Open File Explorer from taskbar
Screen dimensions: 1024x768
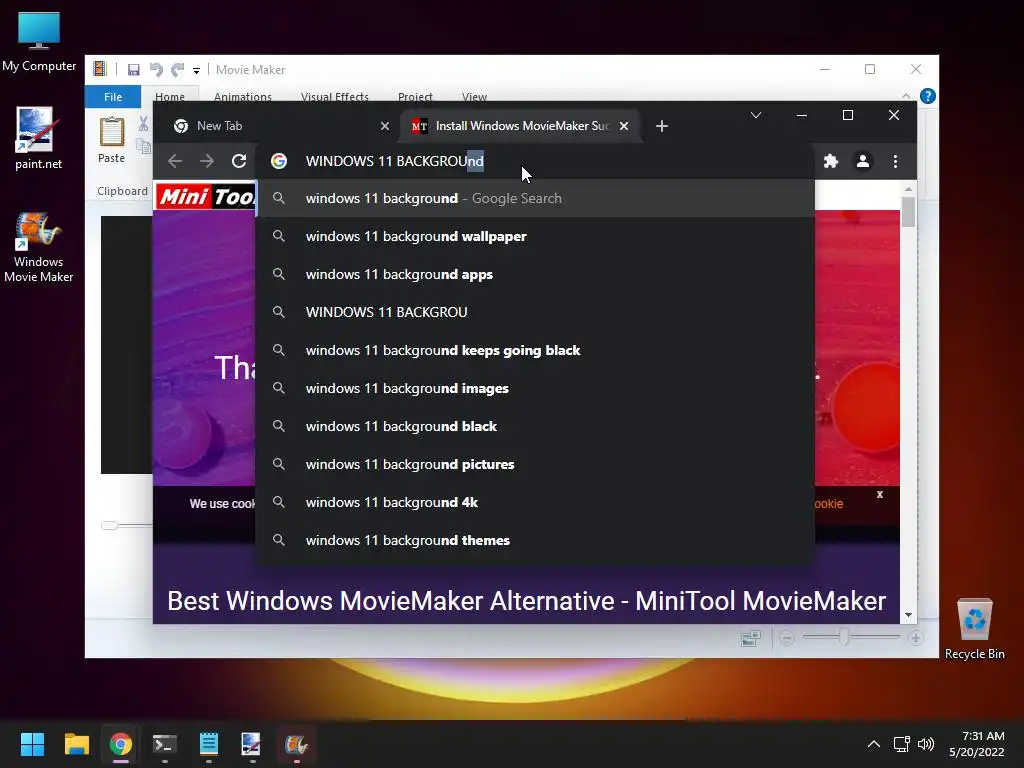(76, 744)
